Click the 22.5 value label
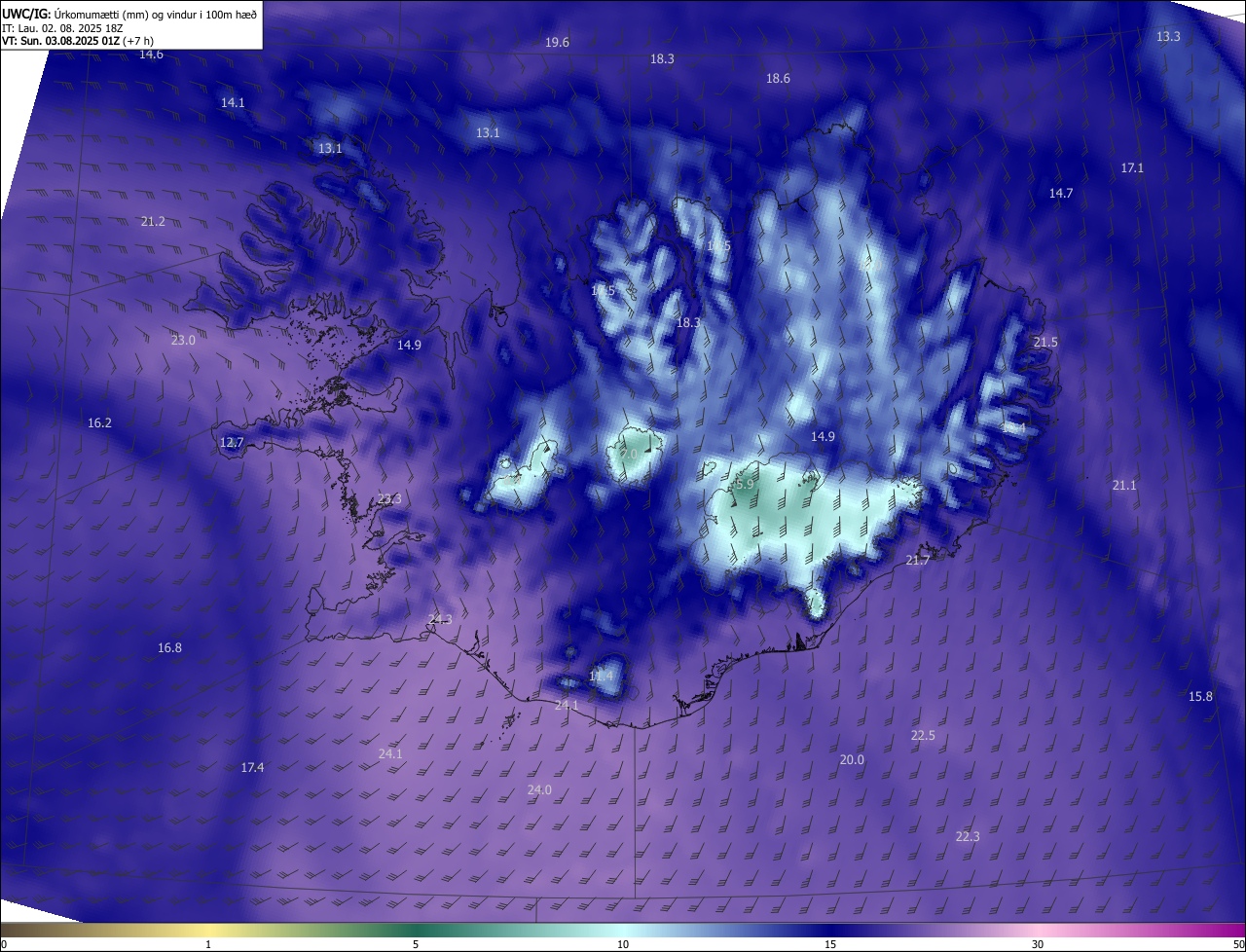 [x=923, y=736]
